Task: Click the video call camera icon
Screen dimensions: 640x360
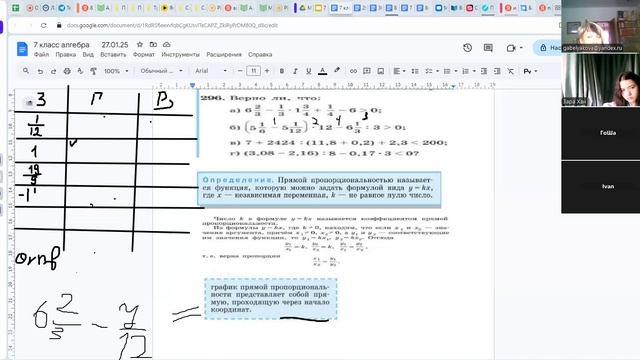Action: pyautogui.click(x=511, y=48)
